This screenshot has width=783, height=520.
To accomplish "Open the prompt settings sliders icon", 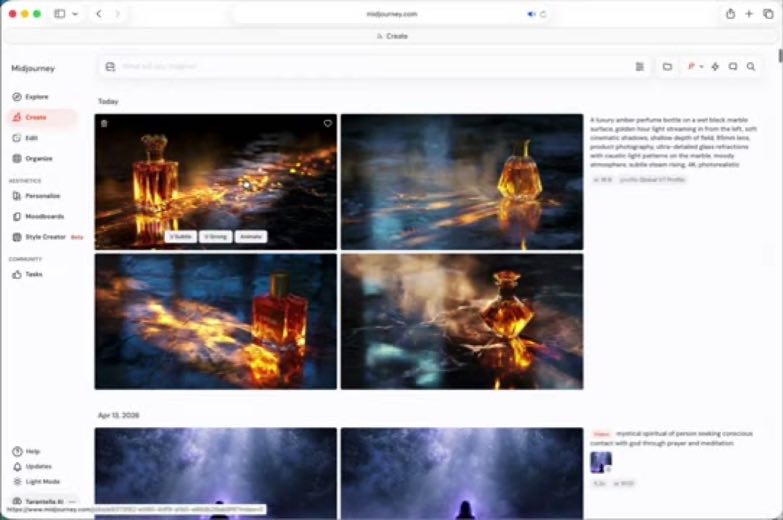I will click(640, 66).
